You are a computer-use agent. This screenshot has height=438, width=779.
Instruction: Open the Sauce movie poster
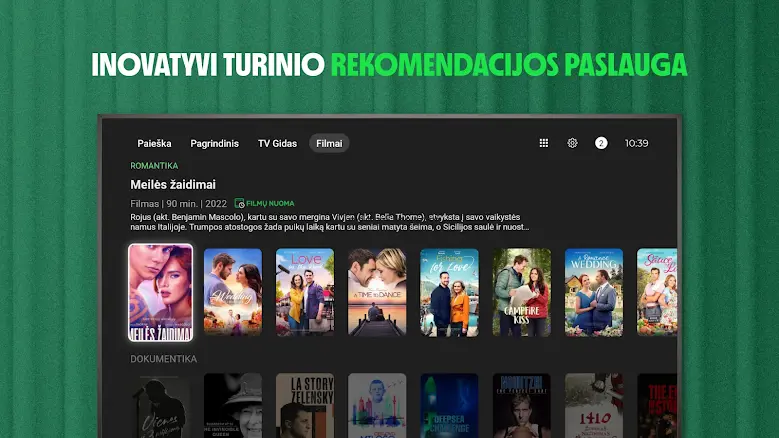tap(657, 292)
